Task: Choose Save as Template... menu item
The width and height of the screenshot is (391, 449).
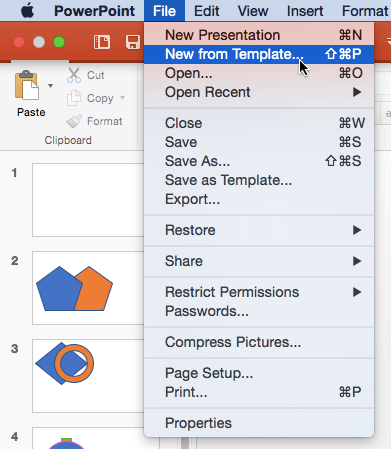Action: [x=259, y=180]
